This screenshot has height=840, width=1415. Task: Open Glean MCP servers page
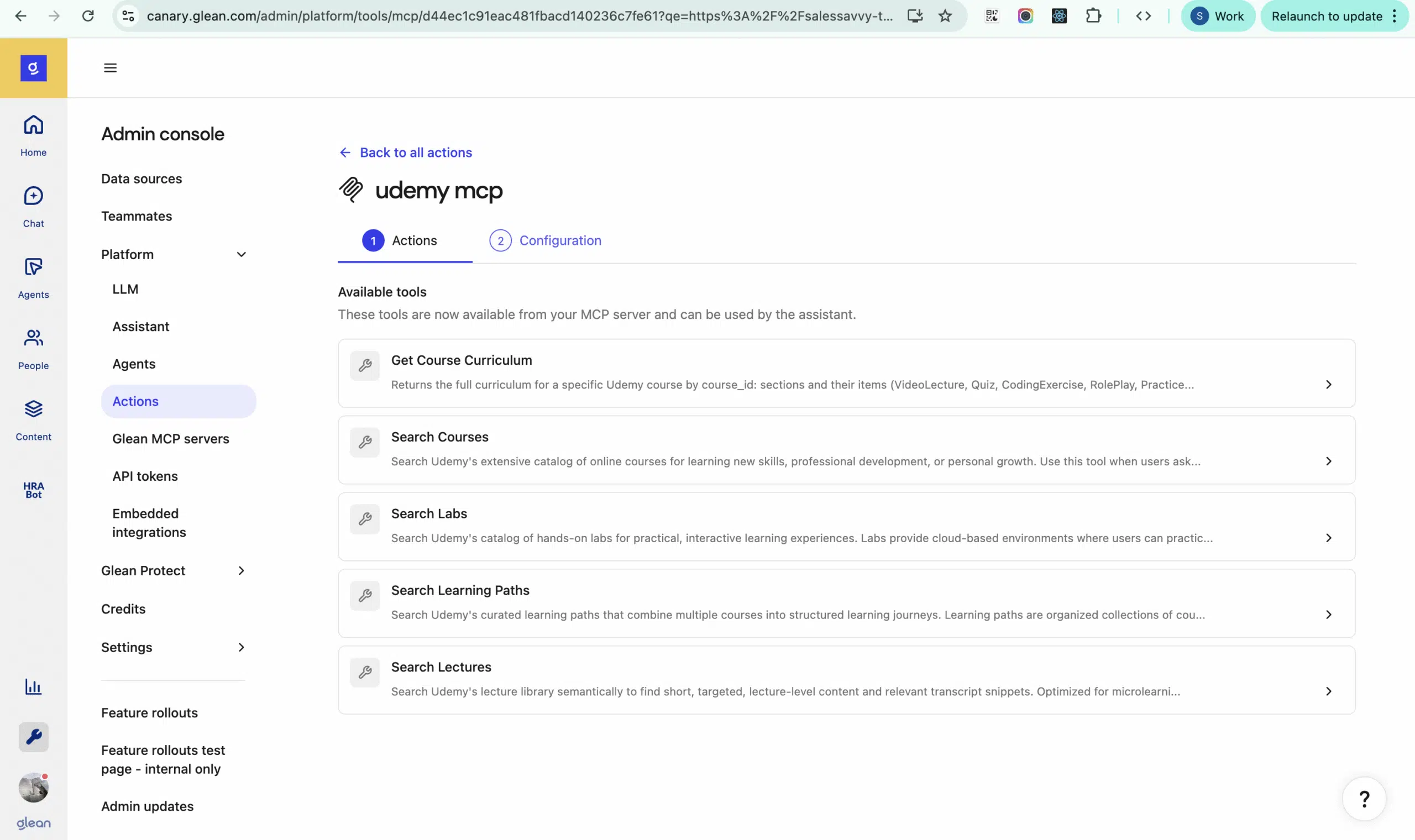[170, 439]
